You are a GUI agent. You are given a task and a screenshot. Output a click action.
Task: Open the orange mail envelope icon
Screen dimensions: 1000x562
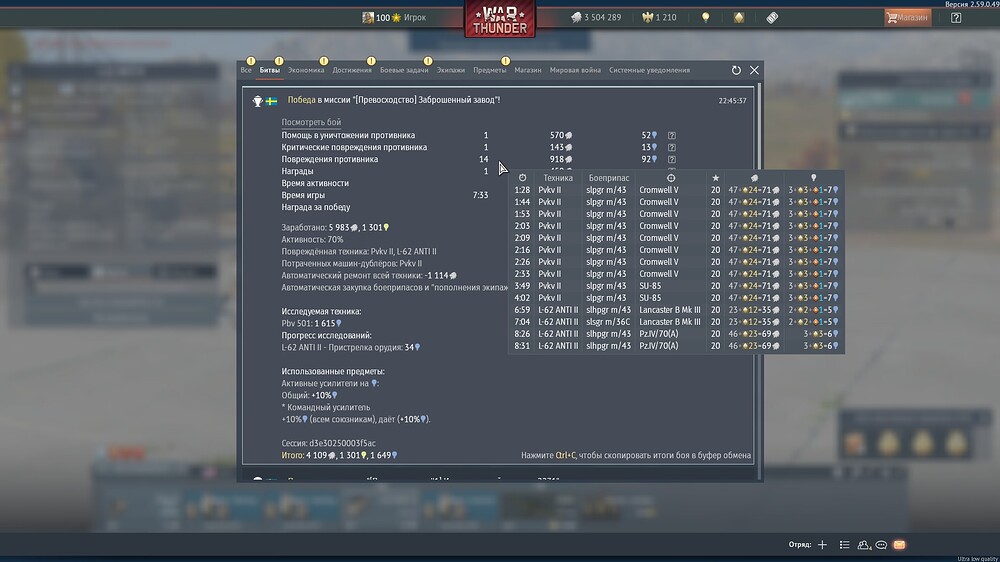click(899, 545)
